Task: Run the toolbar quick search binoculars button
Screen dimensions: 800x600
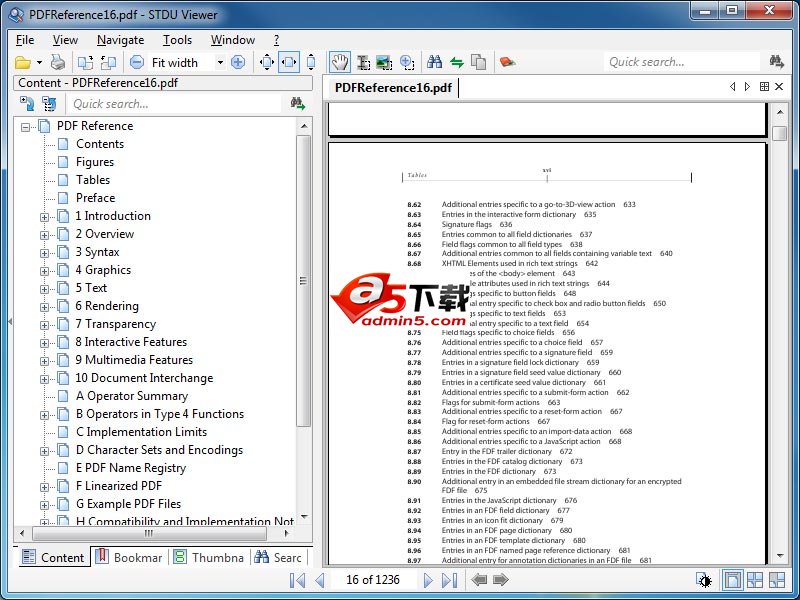Action: click(776, 62)
